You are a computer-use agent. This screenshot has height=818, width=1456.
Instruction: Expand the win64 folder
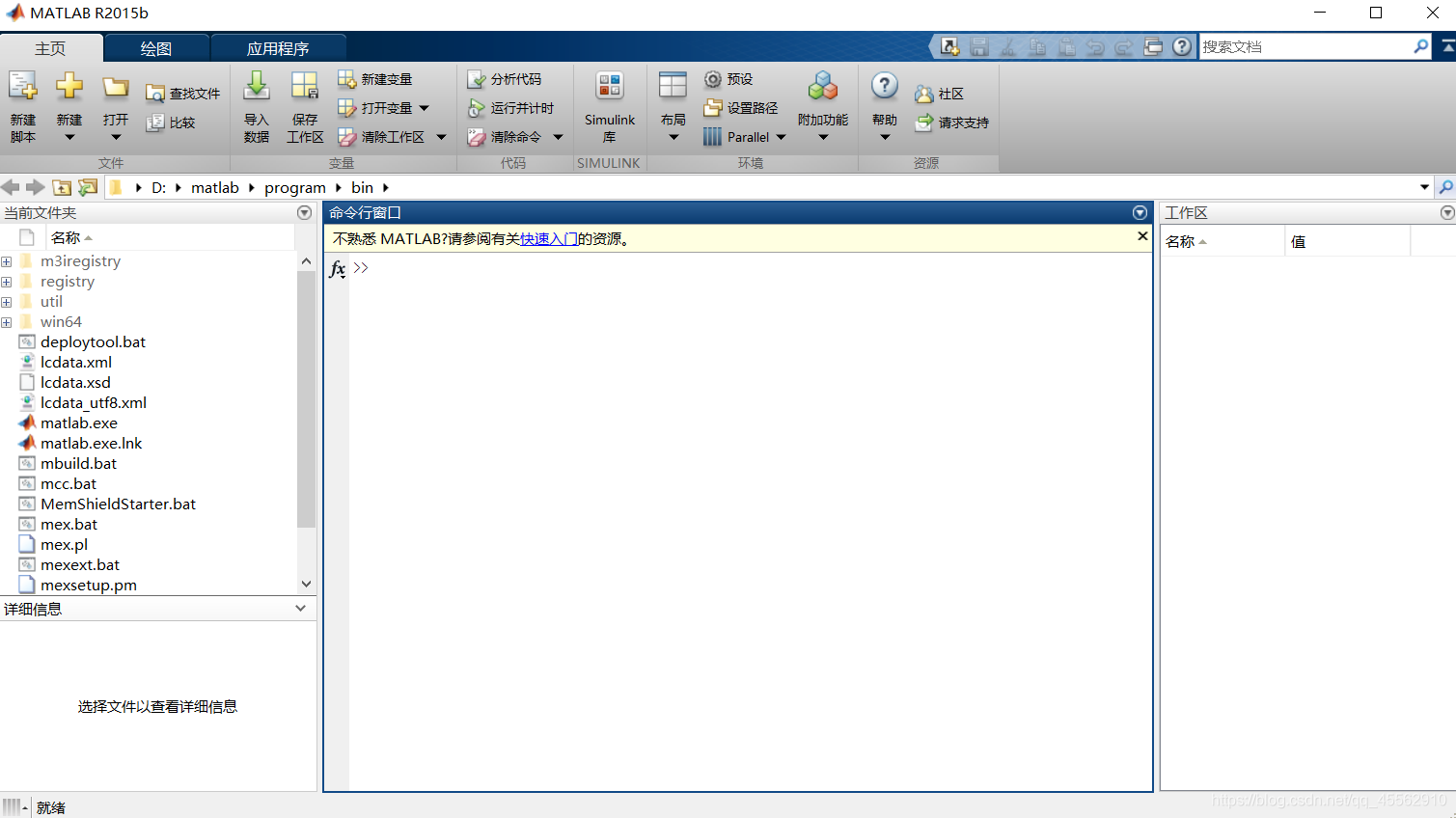pos(7,322)
